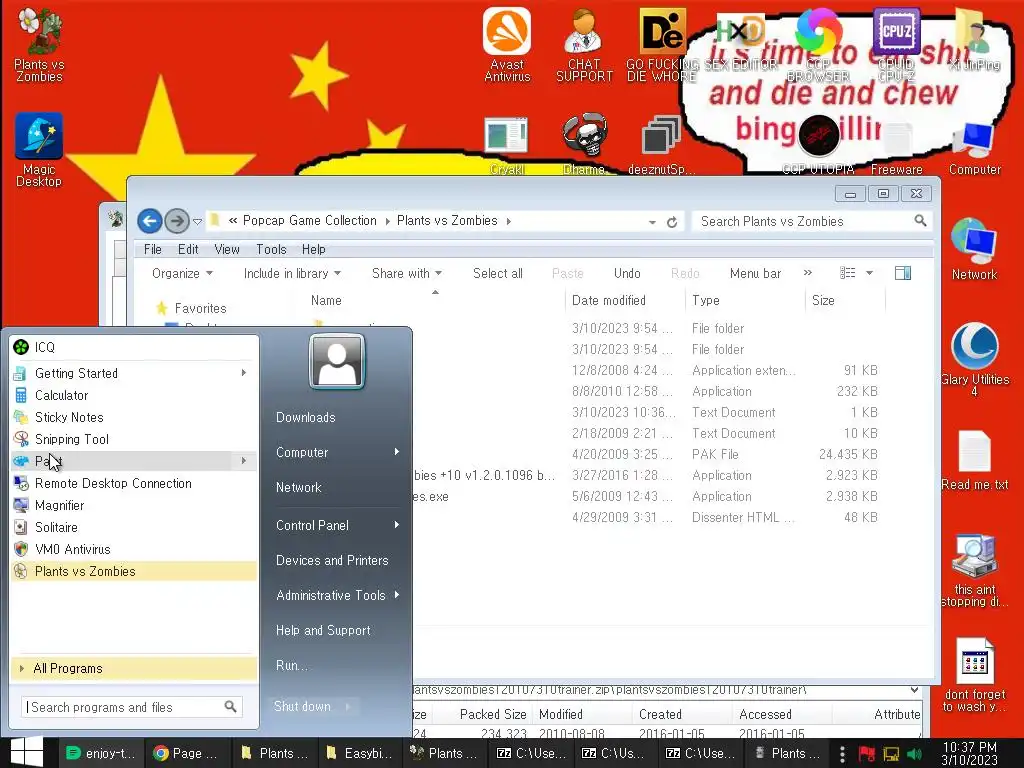The image size is (1024, 768).
Task: Open address bar history dropdown
Action: pos(652,222)
